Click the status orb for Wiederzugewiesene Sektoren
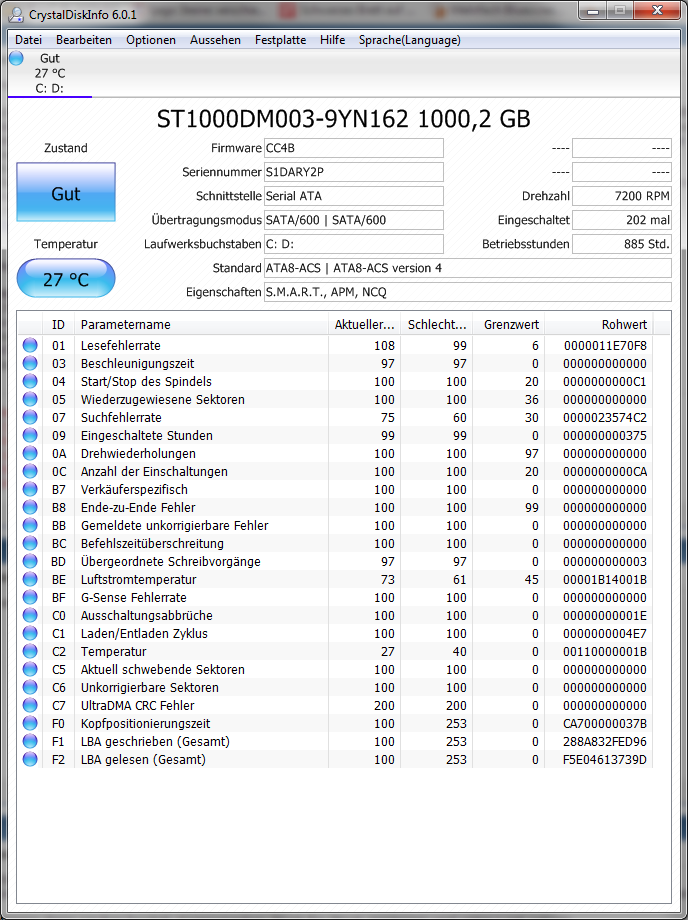 [x=30, y=399]
